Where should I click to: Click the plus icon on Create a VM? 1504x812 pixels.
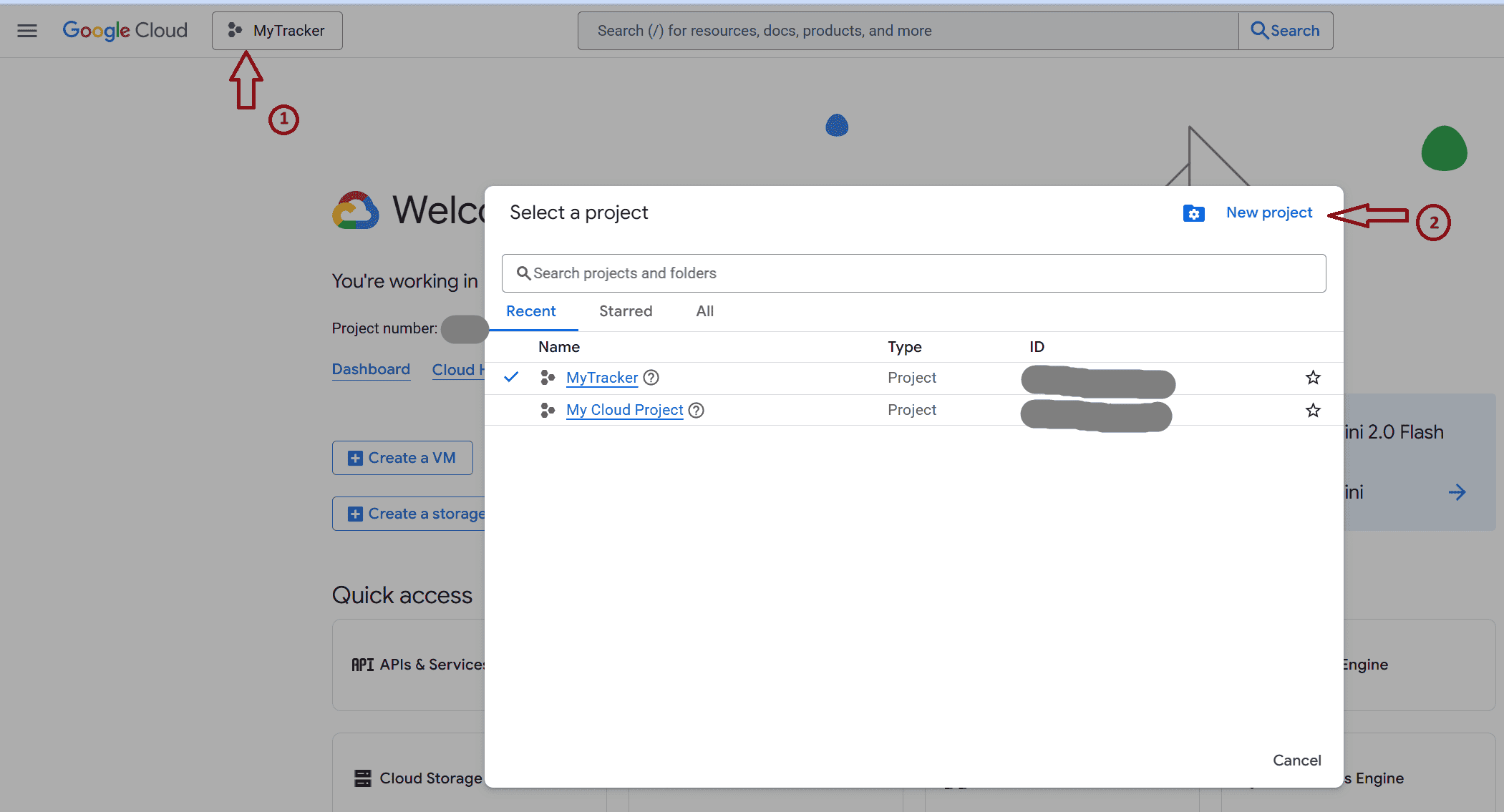click(355, 459)
